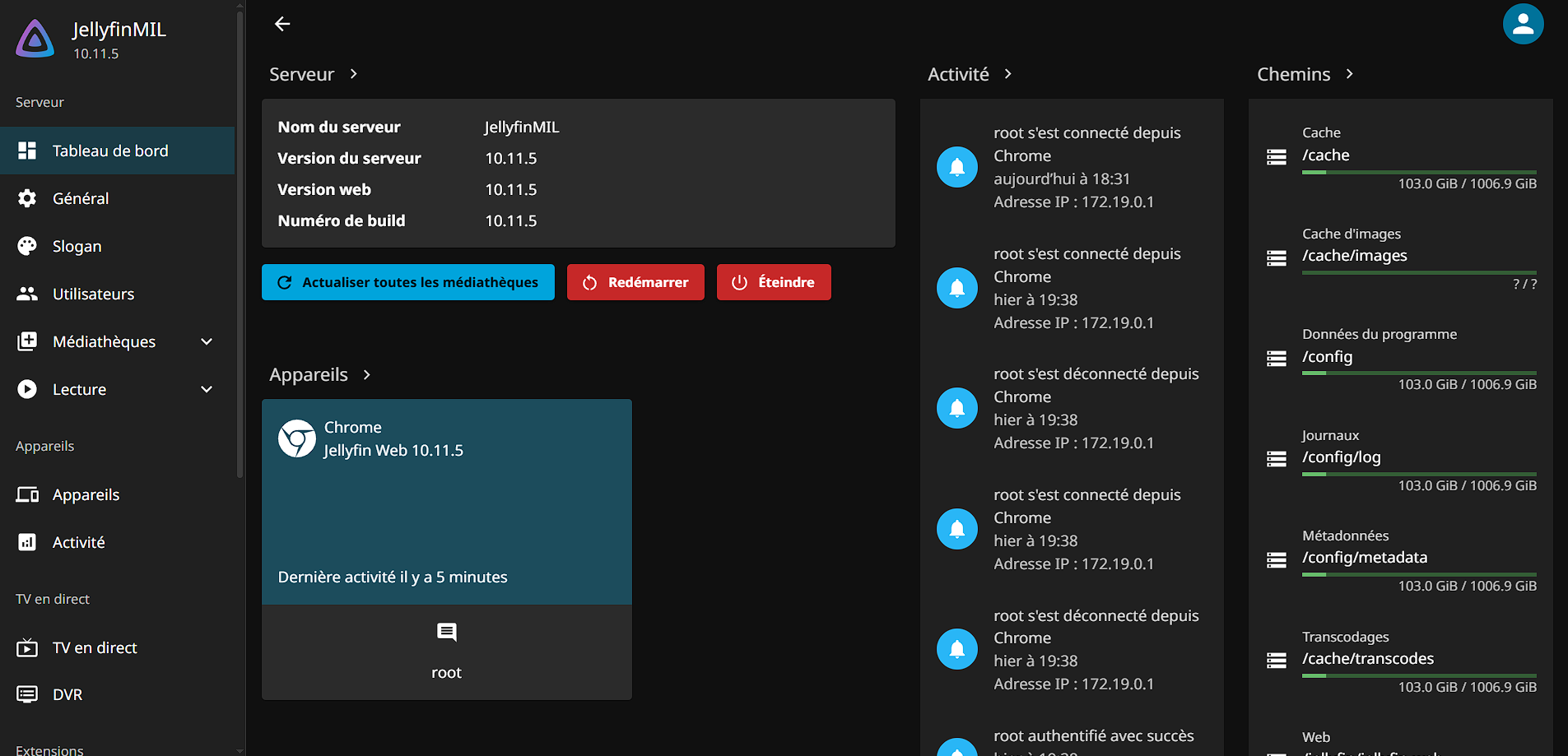Click the storage icon beside /config/log

(1276, 458)
